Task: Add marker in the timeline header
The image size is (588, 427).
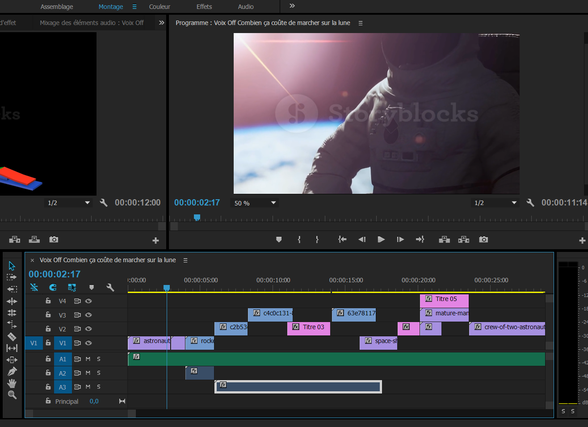Action: pyautogui.click(x=91, y=288)
